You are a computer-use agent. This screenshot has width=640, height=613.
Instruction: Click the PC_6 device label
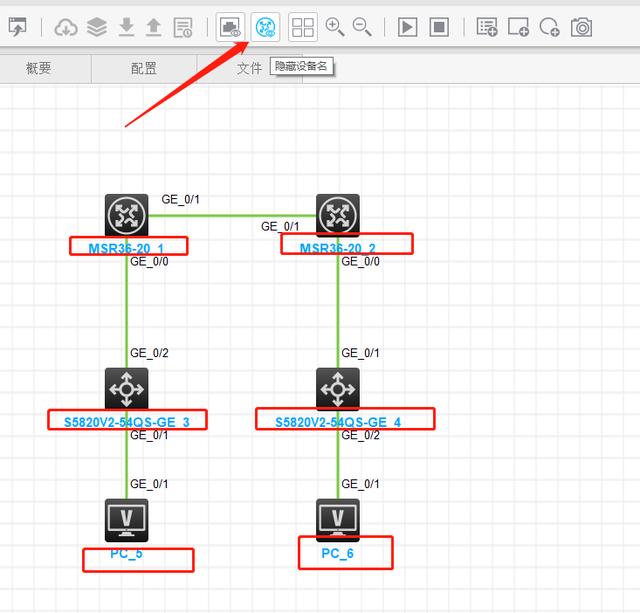pyautogui.click(x=337, y=553)
